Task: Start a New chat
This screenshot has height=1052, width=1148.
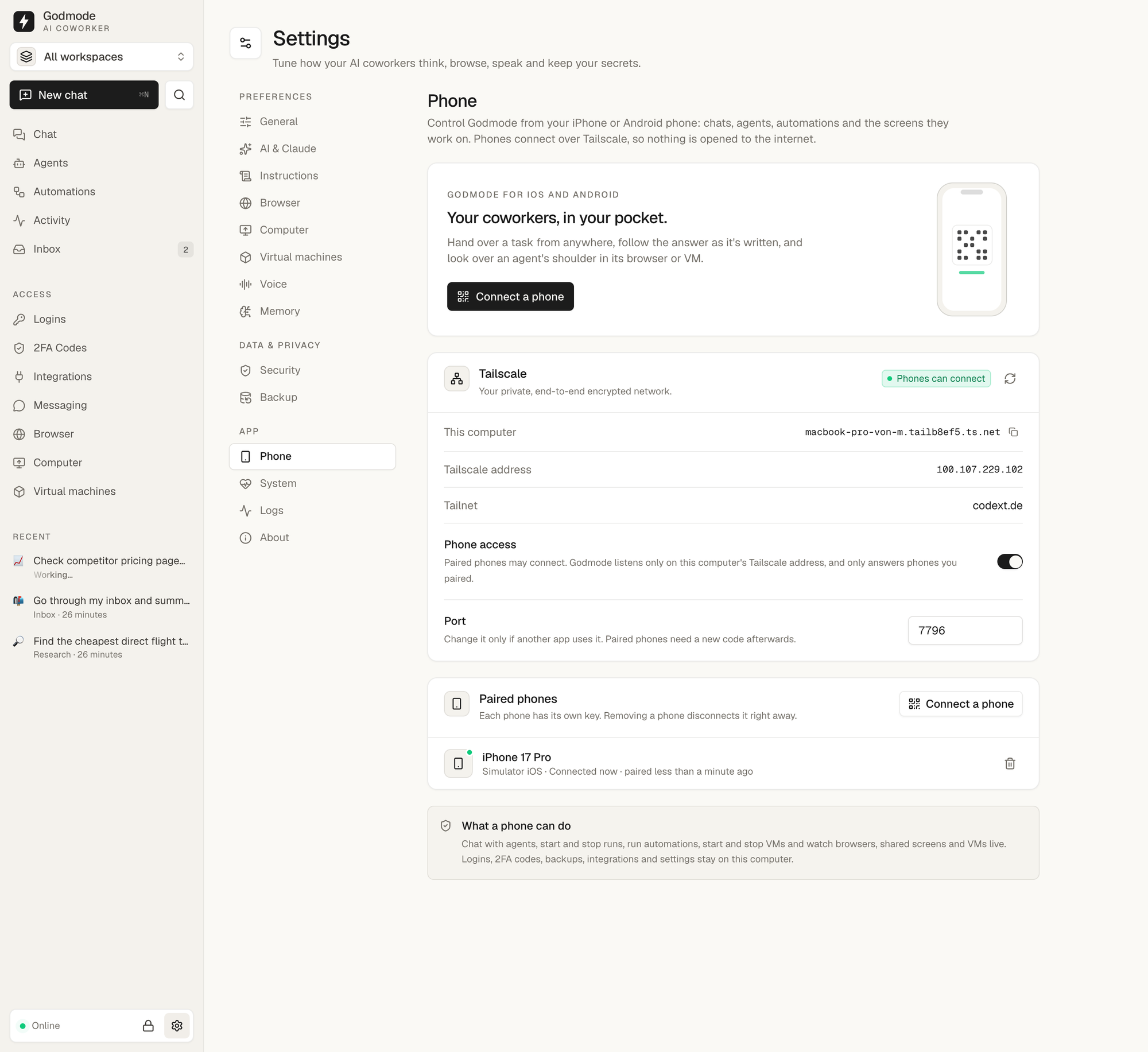Action: coord(84,95)
